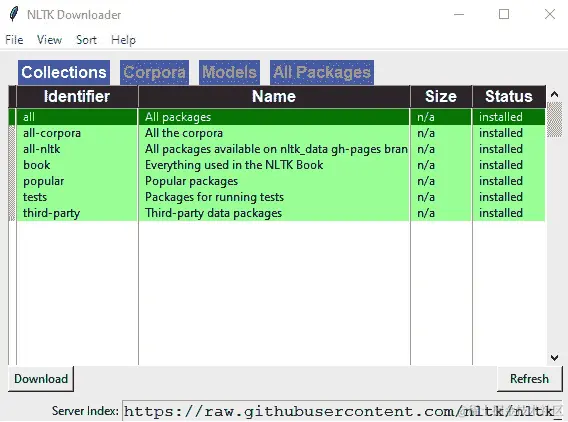Screen dimensions: 568x422
Task: Select the 'third-party' identifier
Action: point(51,213)
